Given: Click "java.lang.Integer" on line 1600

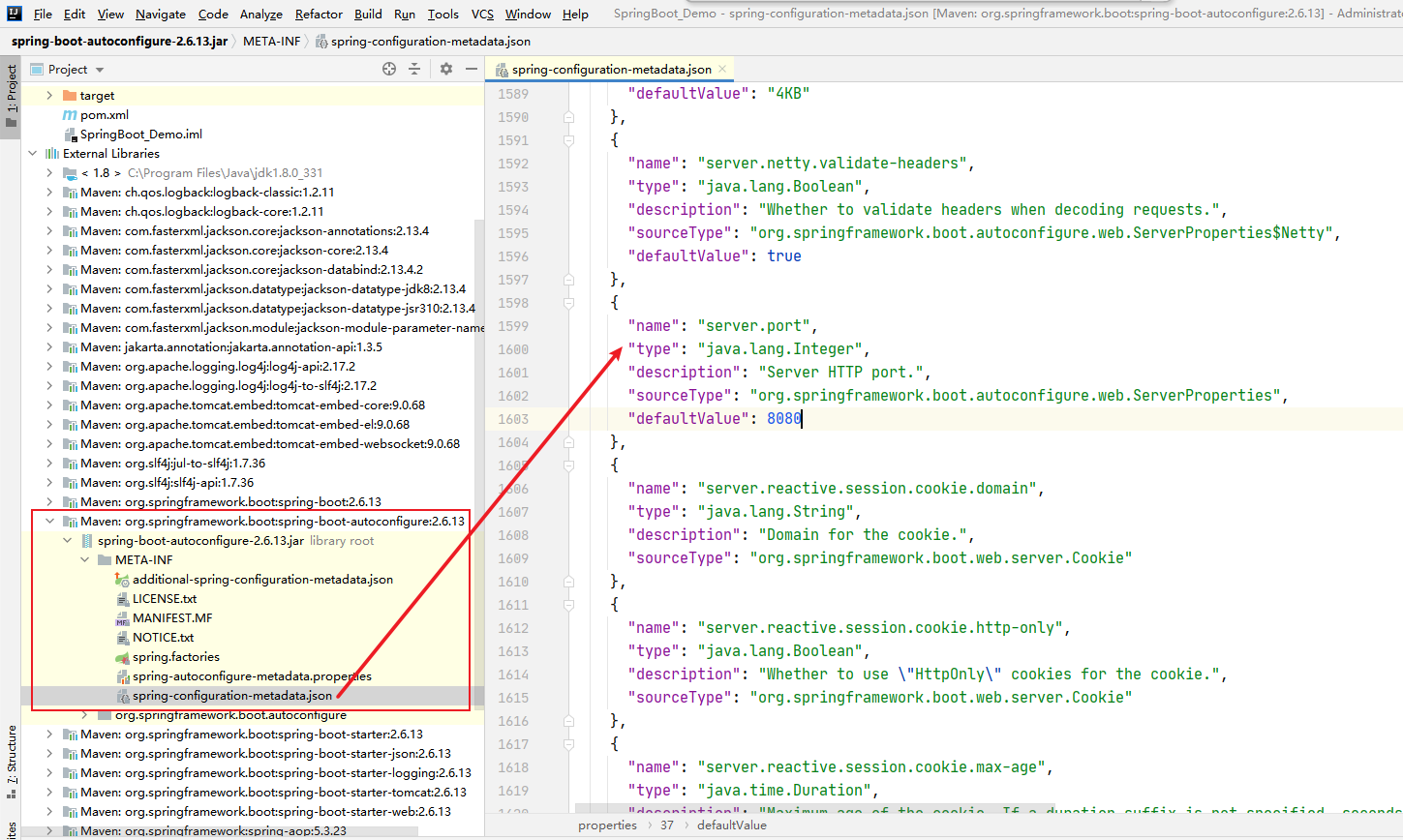Looking at the screenshot, I should click(x=779, y=348).
